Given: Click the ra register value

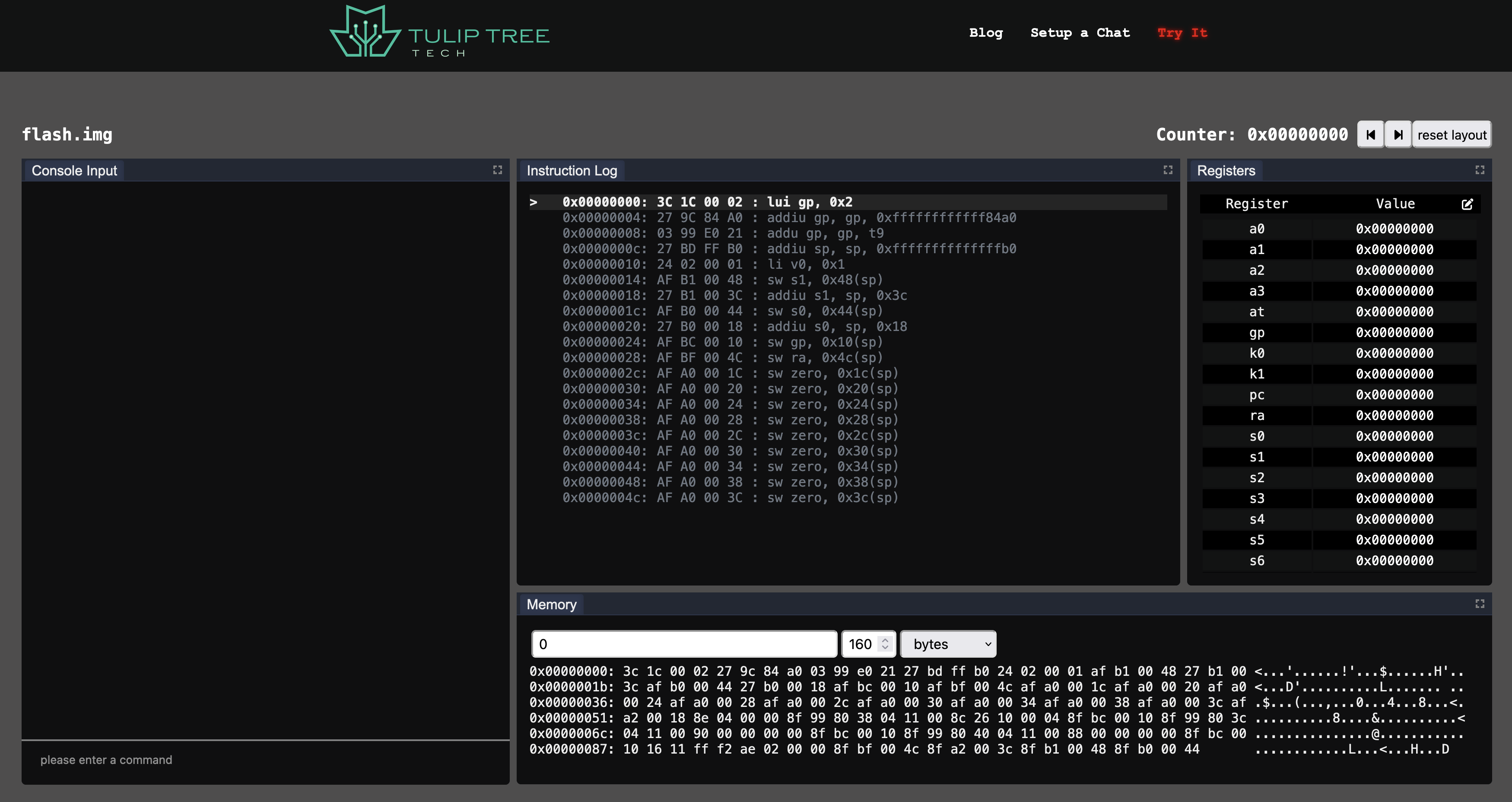Looking at the screenshot, I should (1394, 416).
